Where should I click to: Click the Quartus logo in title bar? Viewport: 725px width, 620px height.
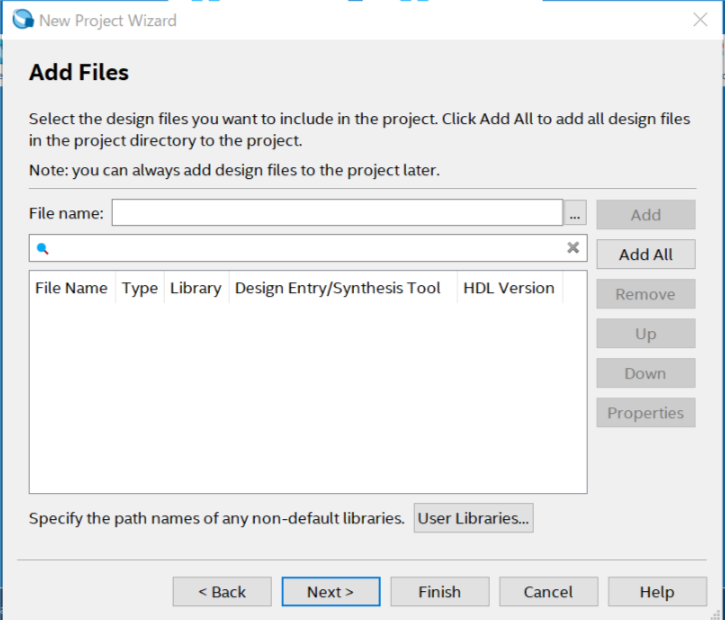(x=22, y=20)
